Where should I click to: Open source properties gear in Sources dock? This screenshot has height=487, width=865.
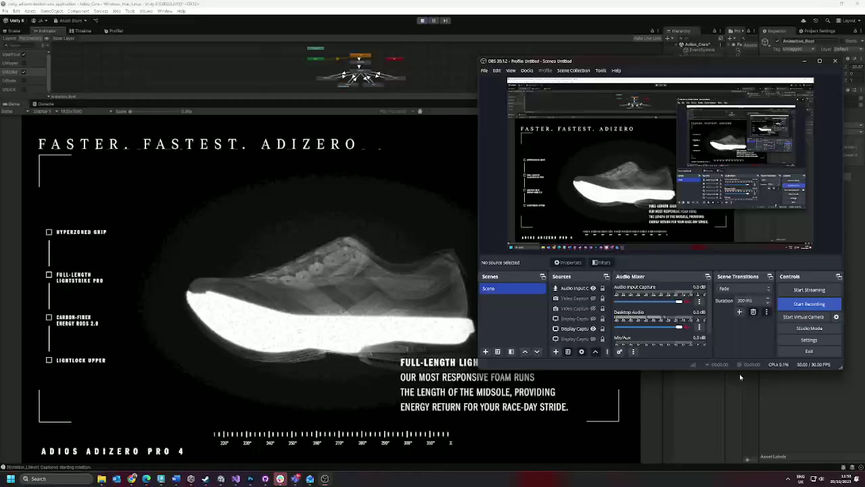point(581,352)
